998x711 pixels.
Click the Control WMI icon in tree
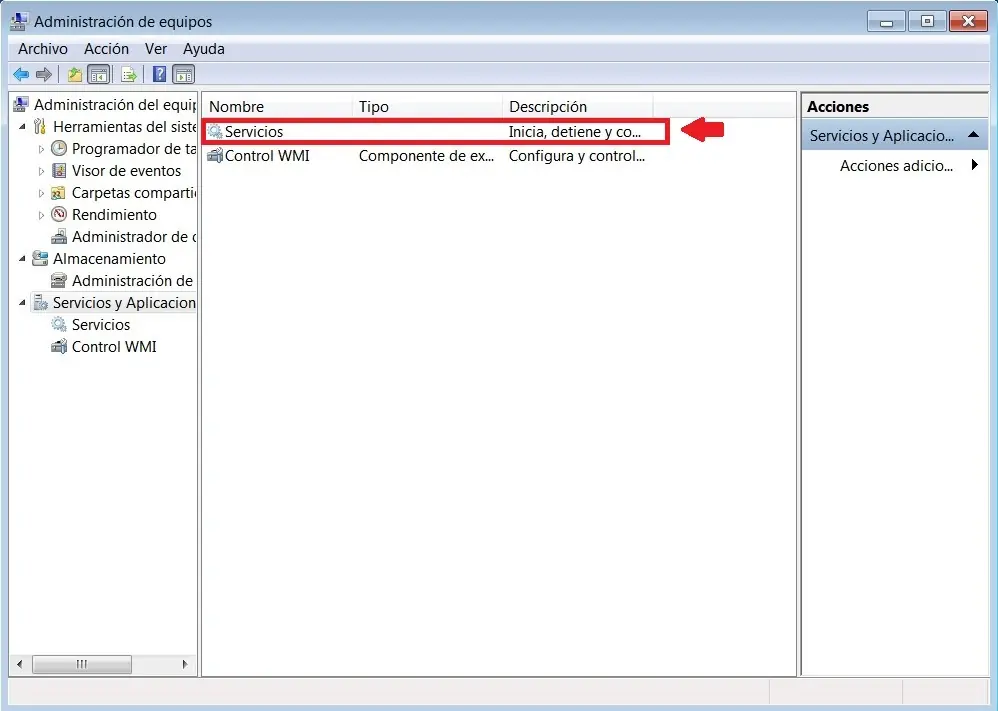(59, 346)
